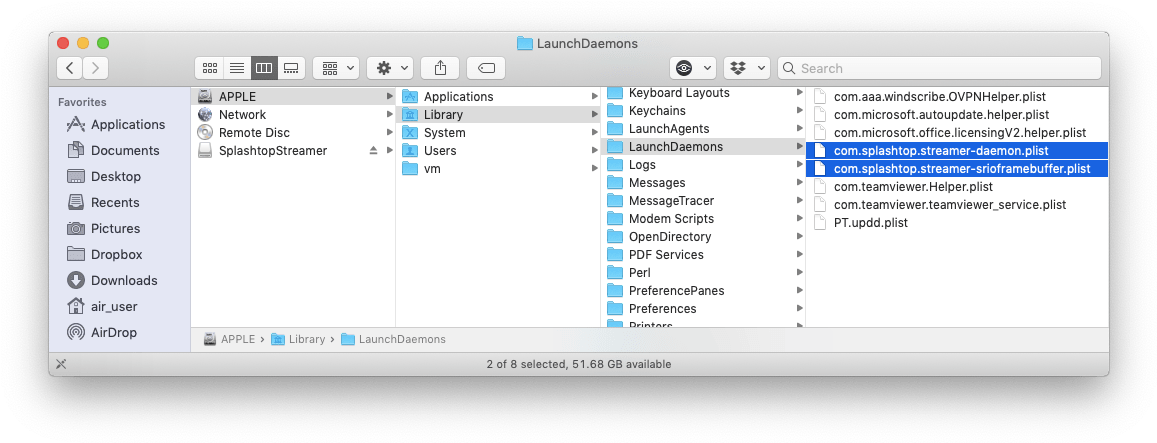Open the eye Quick Look dropdown
The width and height of the screenshot is (1157, 443).
tap(693, 68)
